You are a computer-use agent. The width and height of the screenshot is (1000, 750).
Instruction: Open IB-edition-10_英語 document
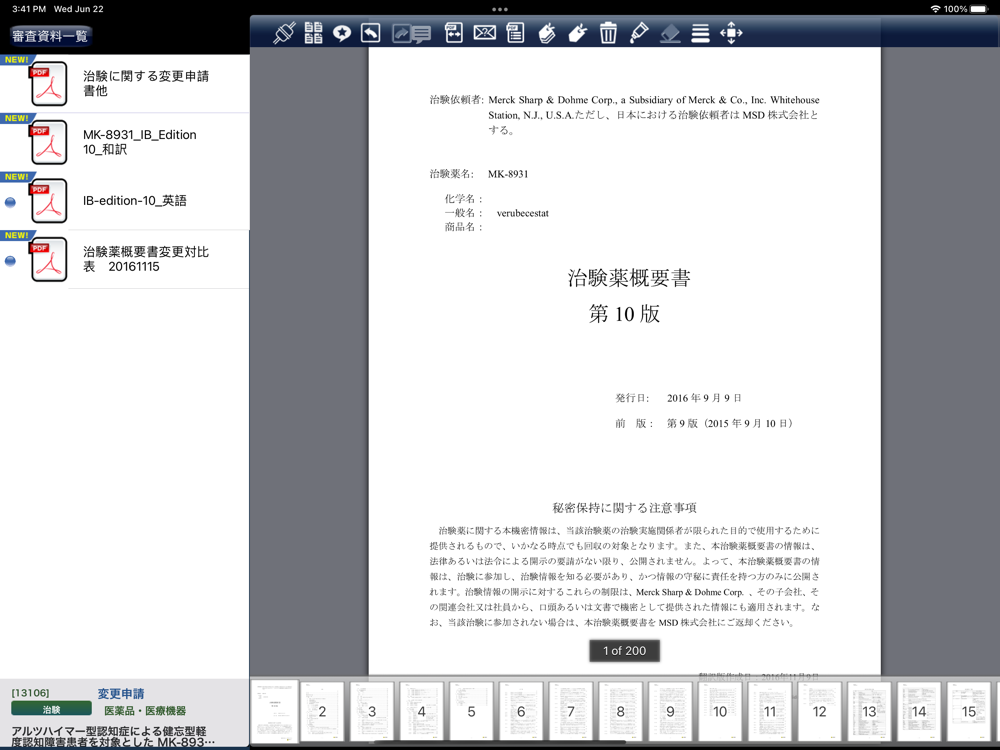[124, 201]
